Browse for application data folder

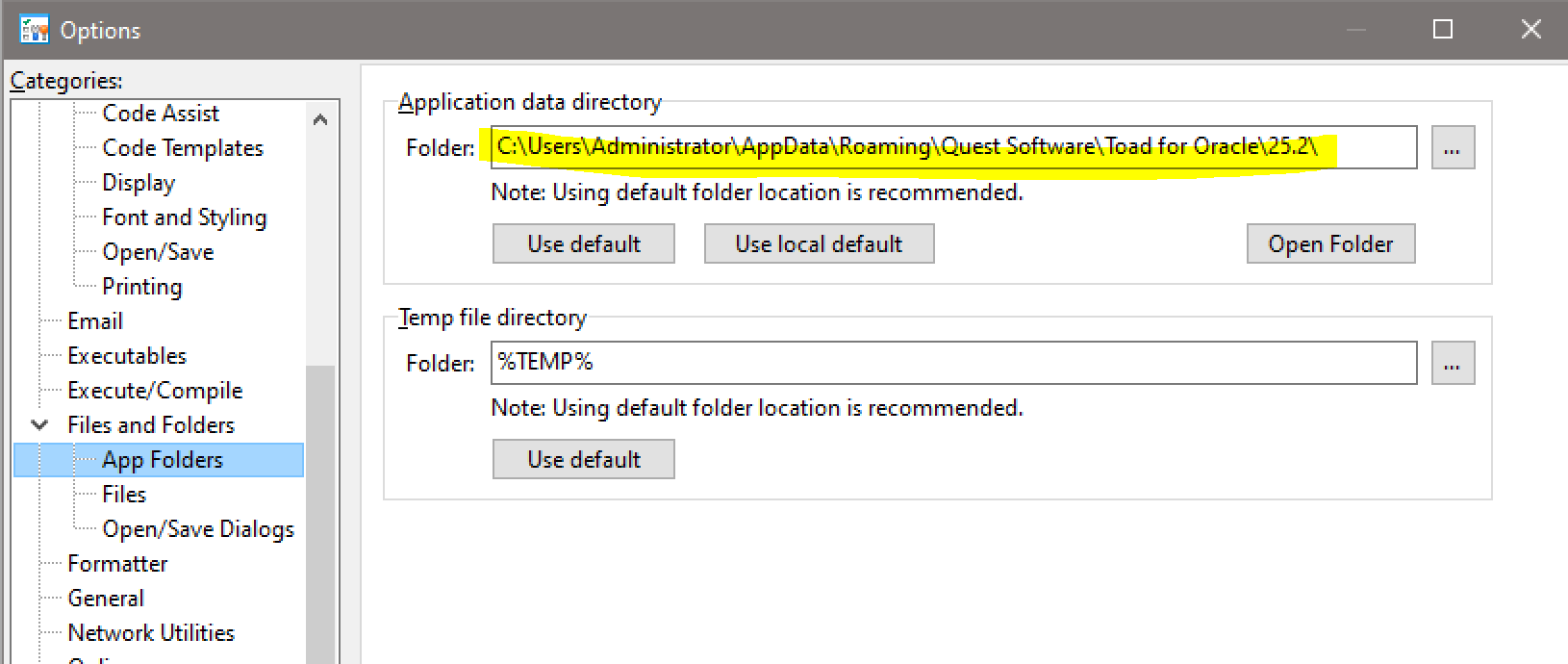point(1453,147)
